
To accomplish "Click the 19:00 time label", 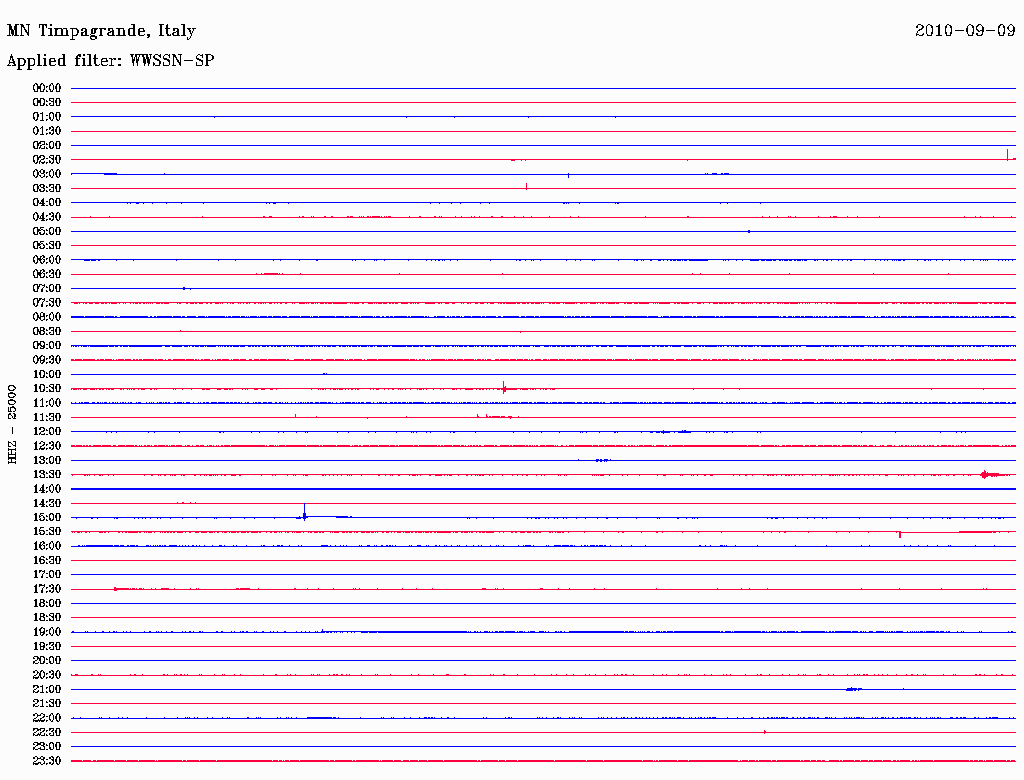I will [47, 632].
